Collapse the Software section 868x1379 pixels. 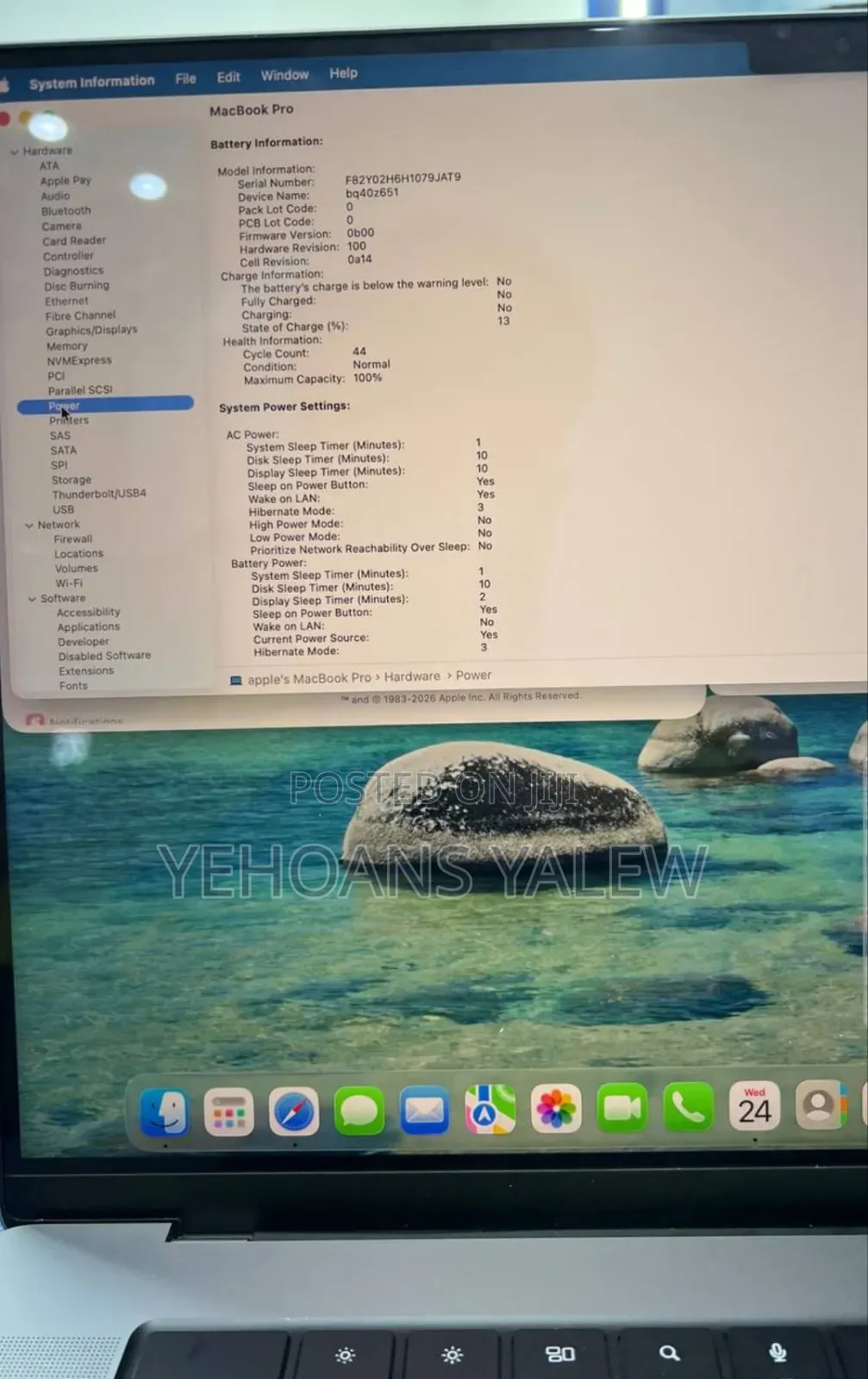click(32, 598)
